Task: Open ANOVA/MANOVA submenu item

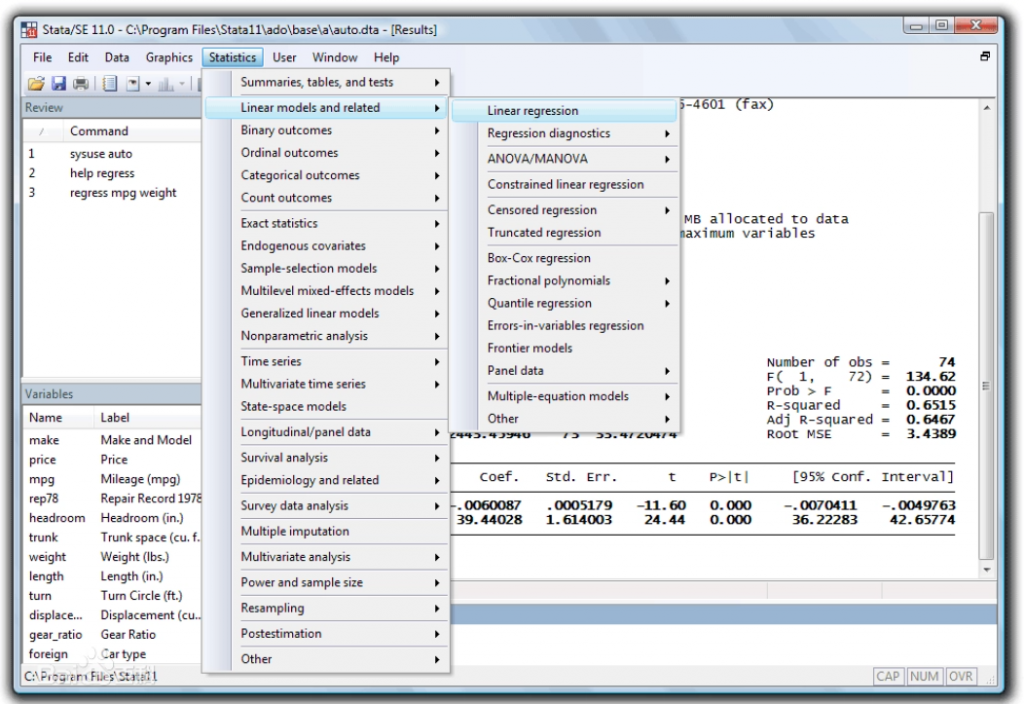Action: (564, 159)
